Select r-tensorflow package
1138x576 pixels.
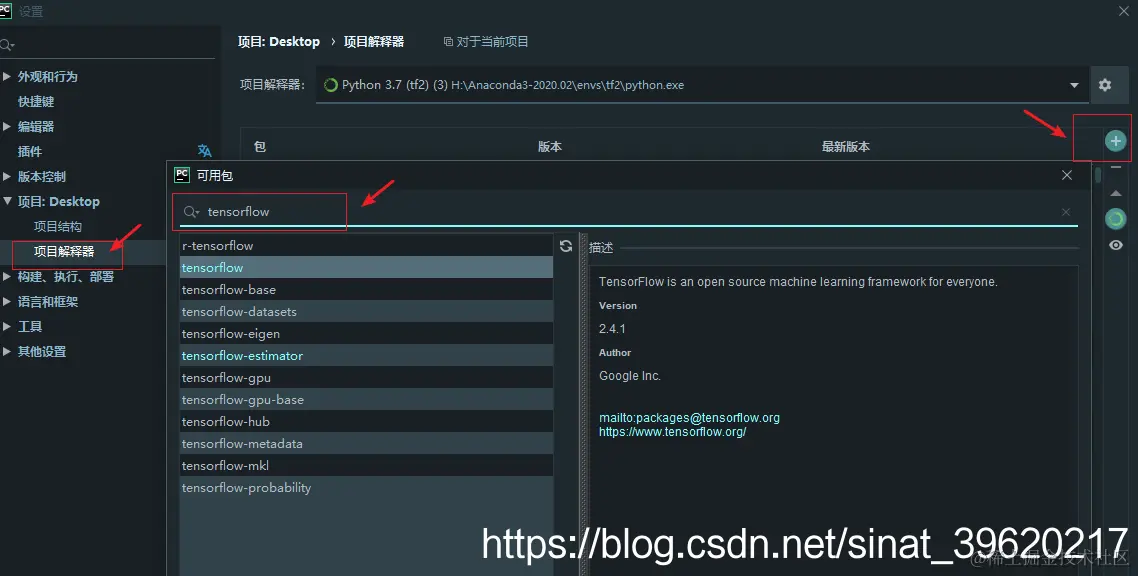(x=367, y=246)
